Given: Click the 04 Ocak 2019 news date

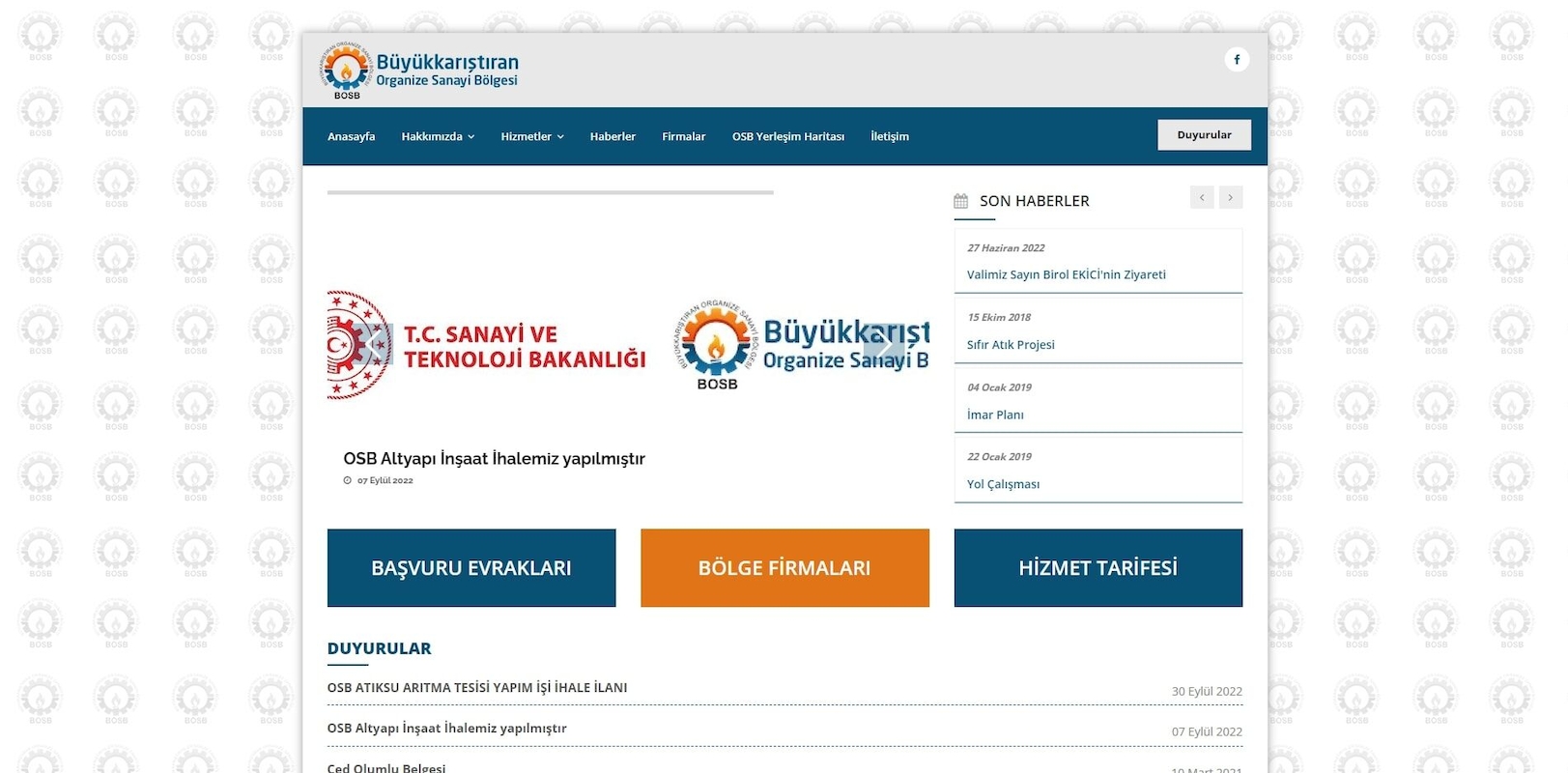Looking at the screenshot, I should click(1000, 387).
